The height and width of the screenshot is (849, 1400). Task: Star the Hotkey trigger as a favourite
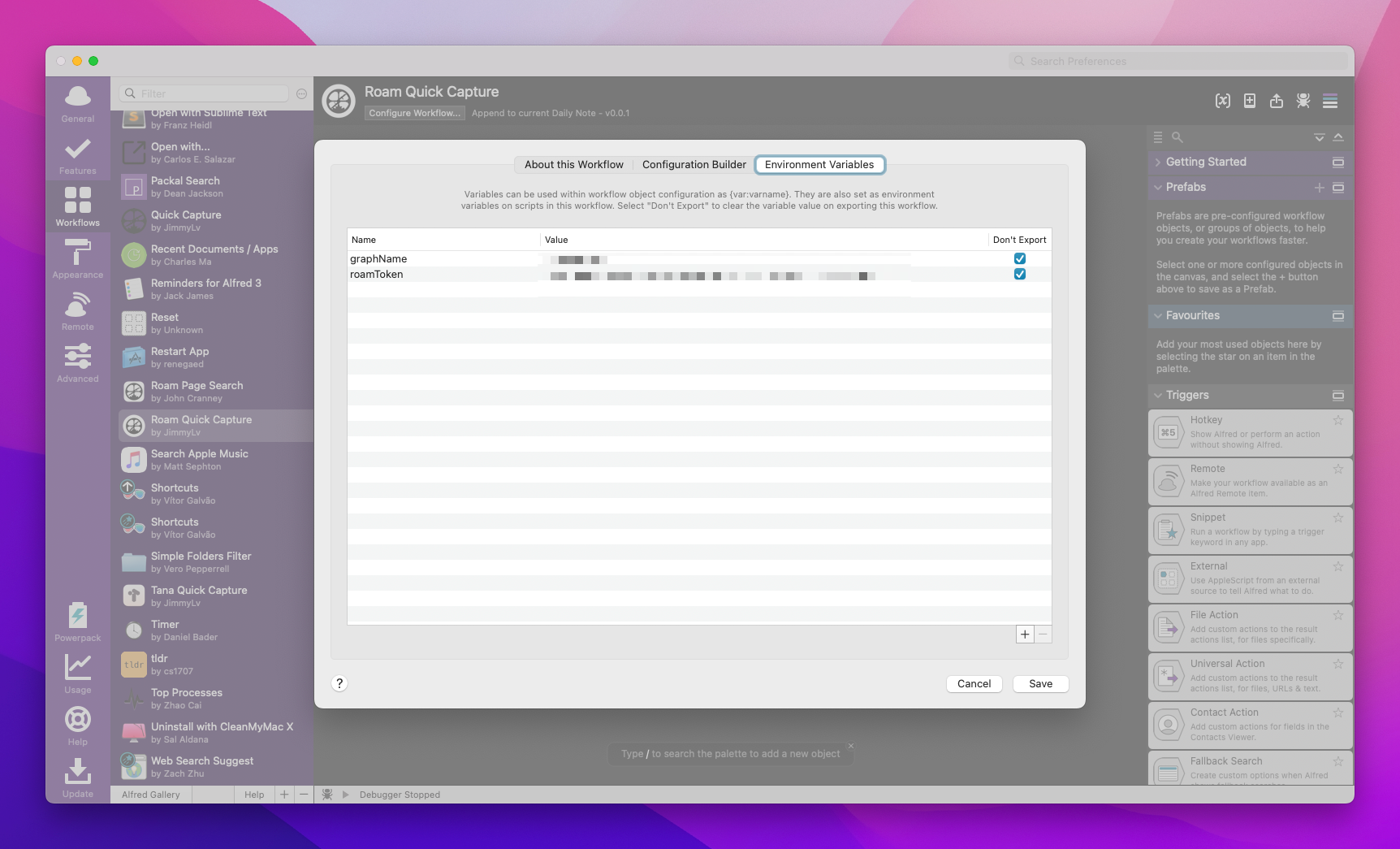click(x=1339, y=420)
